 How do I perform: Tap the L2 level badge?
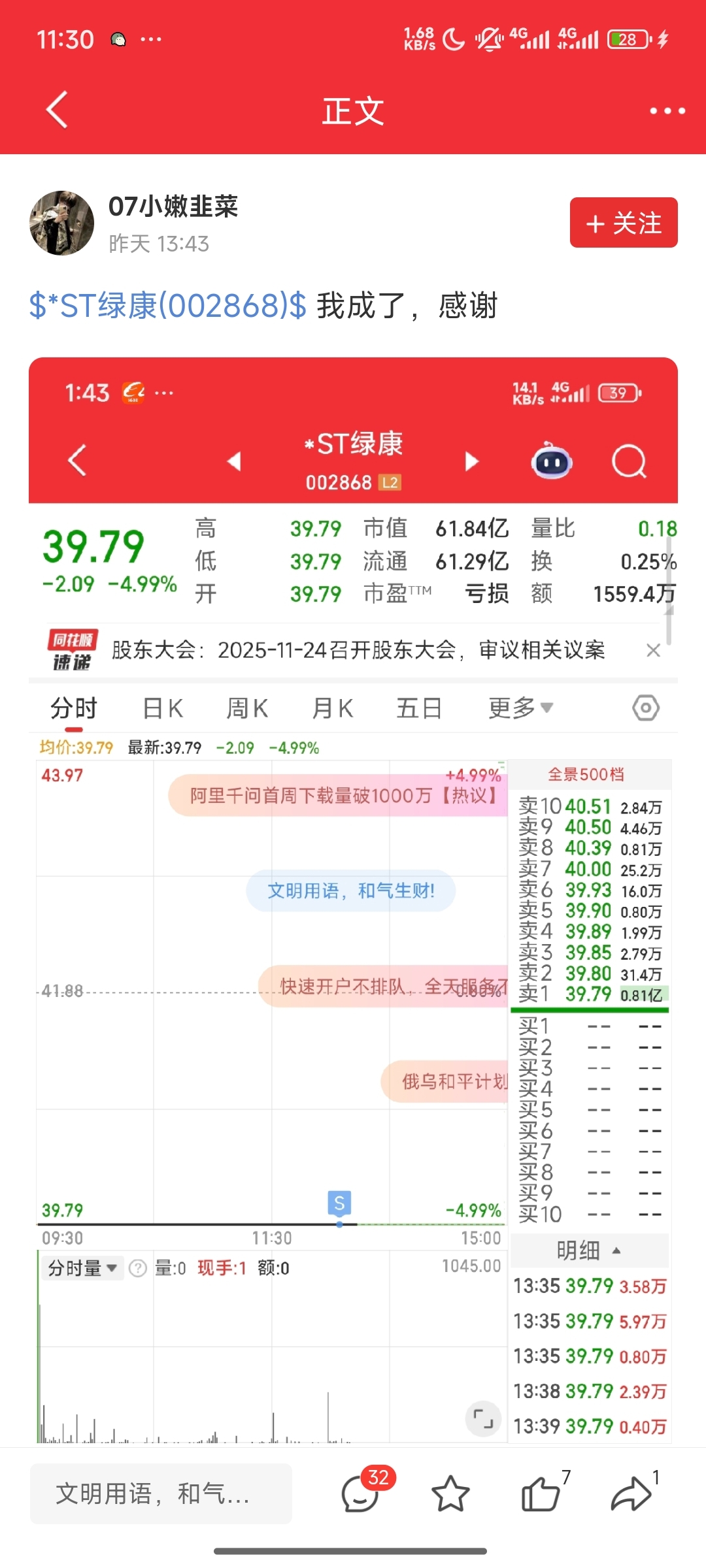coord(390,482)
